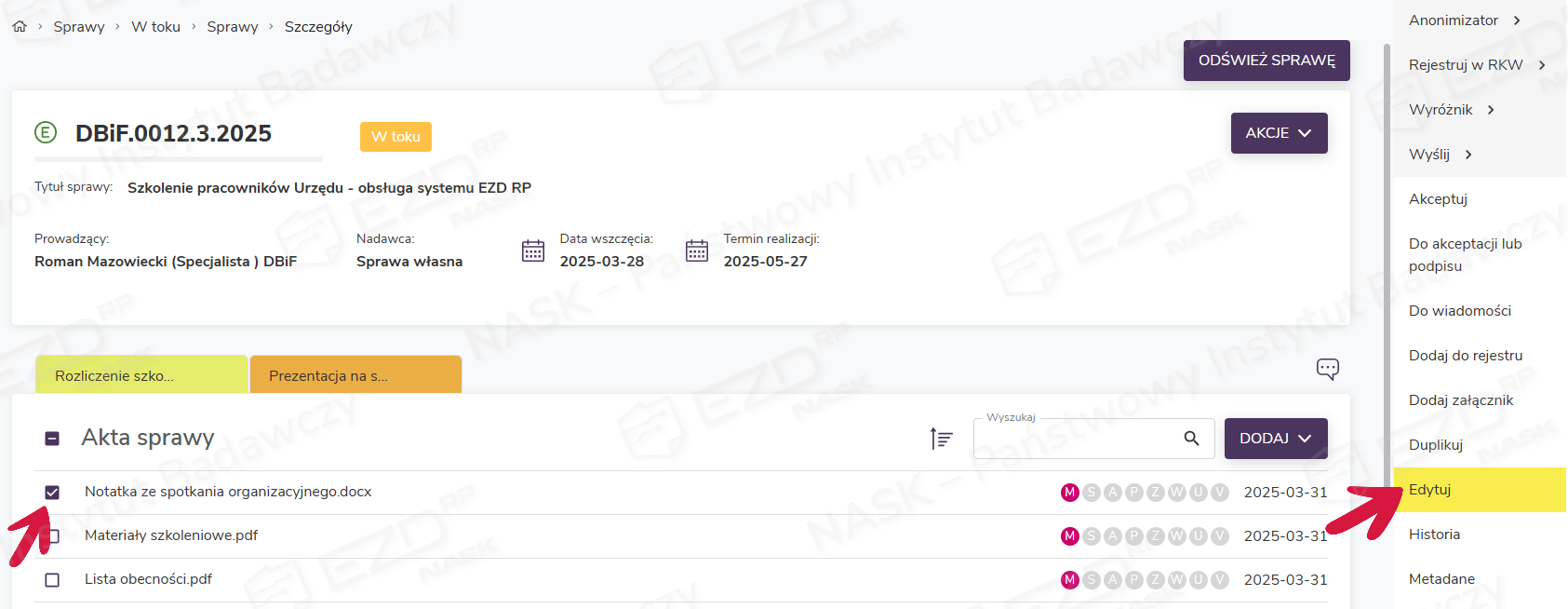Switch to the Prezentacja na s... tab
This screenshot has width=1568, height=609.
pos(355,375)
